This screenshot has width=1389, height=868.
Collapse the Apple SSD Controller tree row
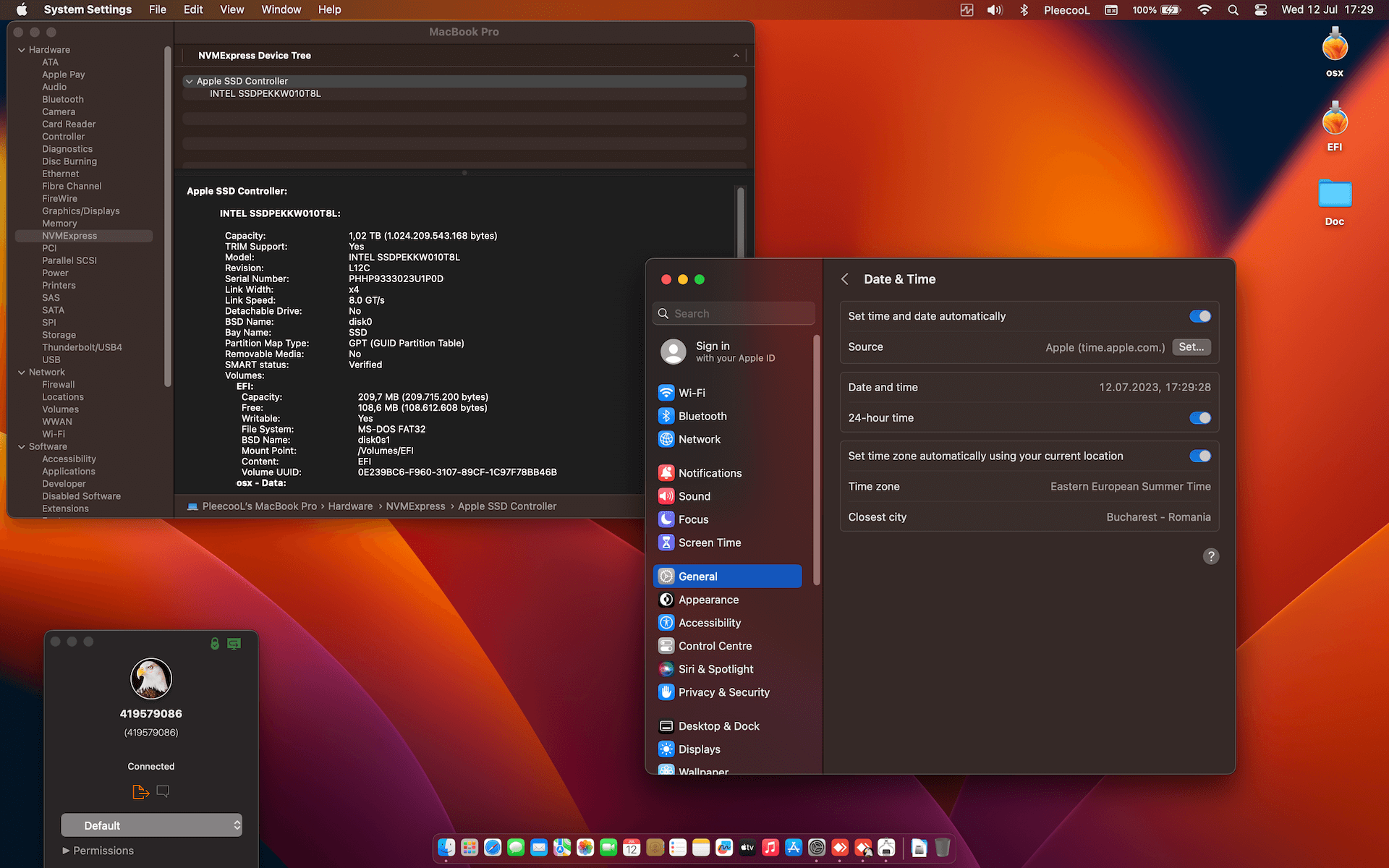(x=190, y=82)
